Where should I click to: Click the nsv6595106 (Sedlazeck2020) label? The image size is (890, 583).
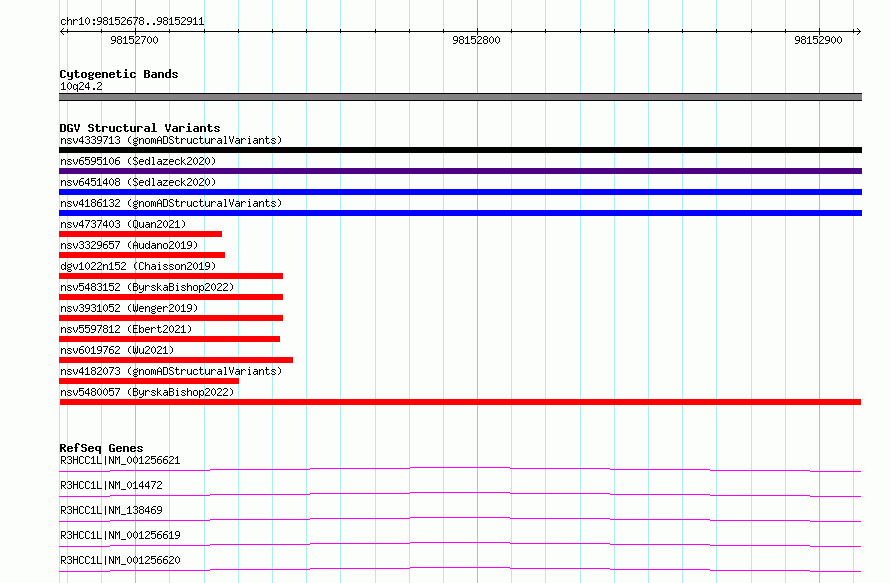point(138,161)
